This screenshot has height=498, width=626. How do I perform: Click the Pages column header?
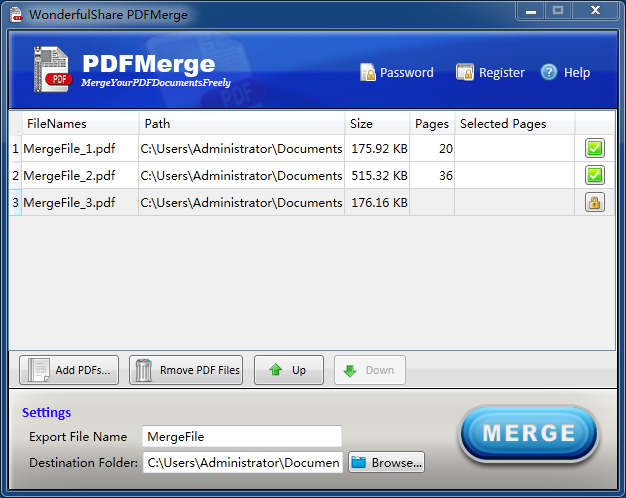431,124
